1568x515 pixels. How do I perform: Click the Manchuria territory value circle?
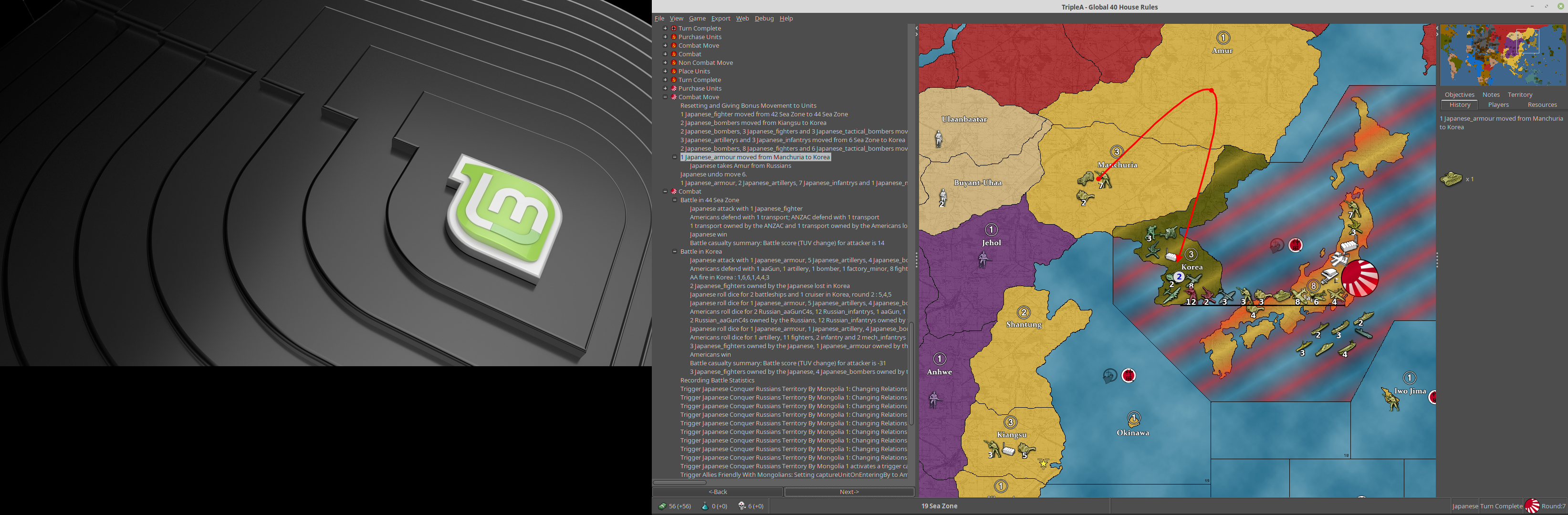coord(1116,151)
